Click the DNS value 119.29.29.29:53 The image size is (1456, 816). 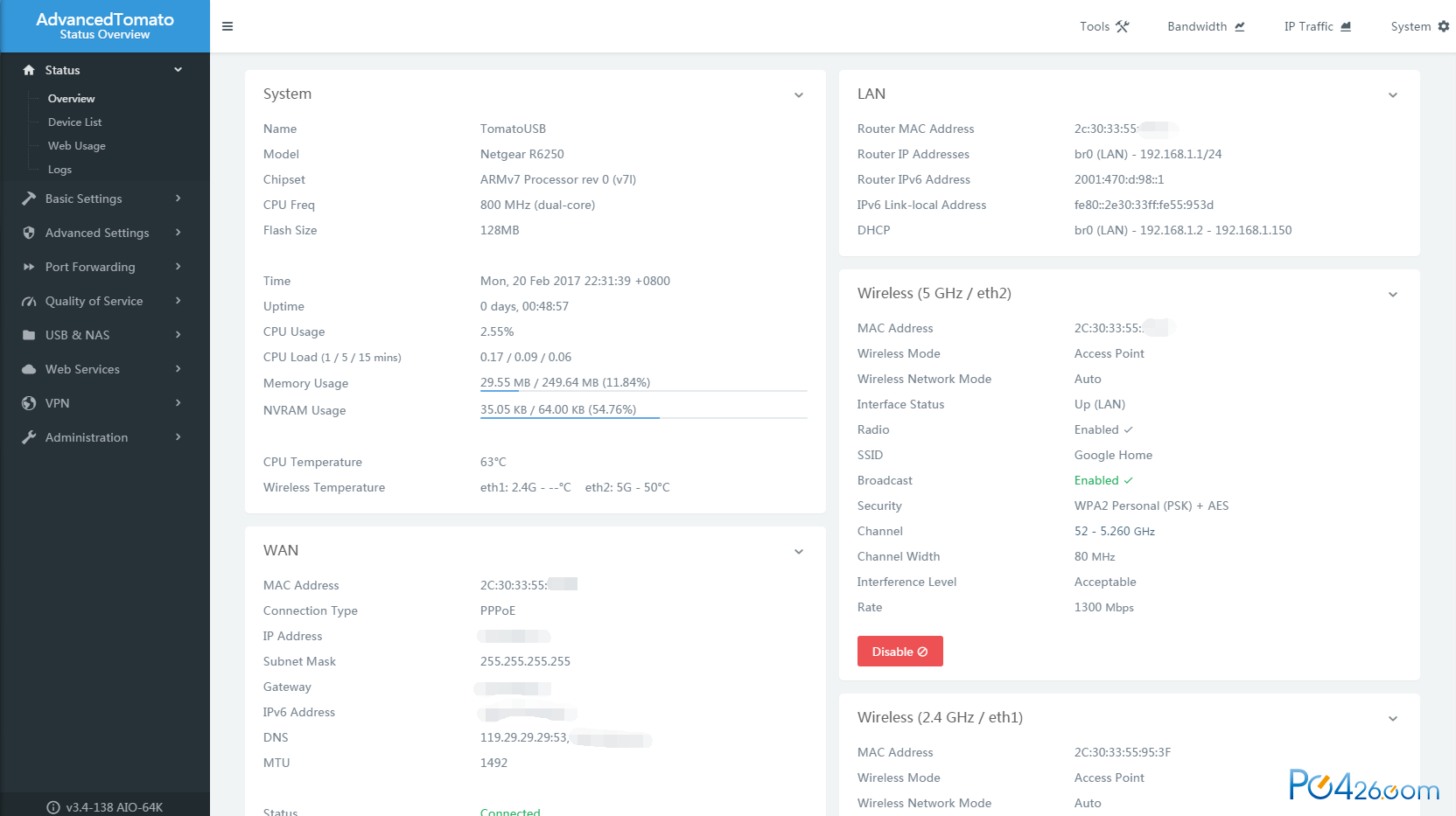click(x=524, y=737)
